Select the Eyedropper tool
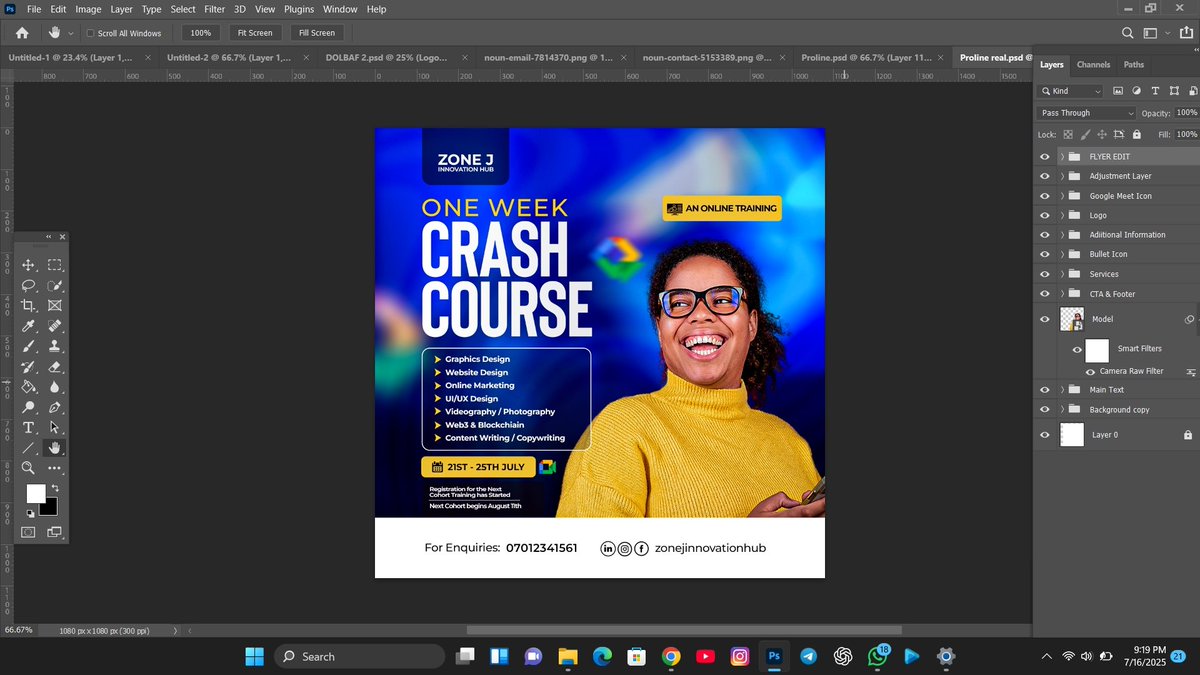The image size is (1200, 675). tap(29, 326)
